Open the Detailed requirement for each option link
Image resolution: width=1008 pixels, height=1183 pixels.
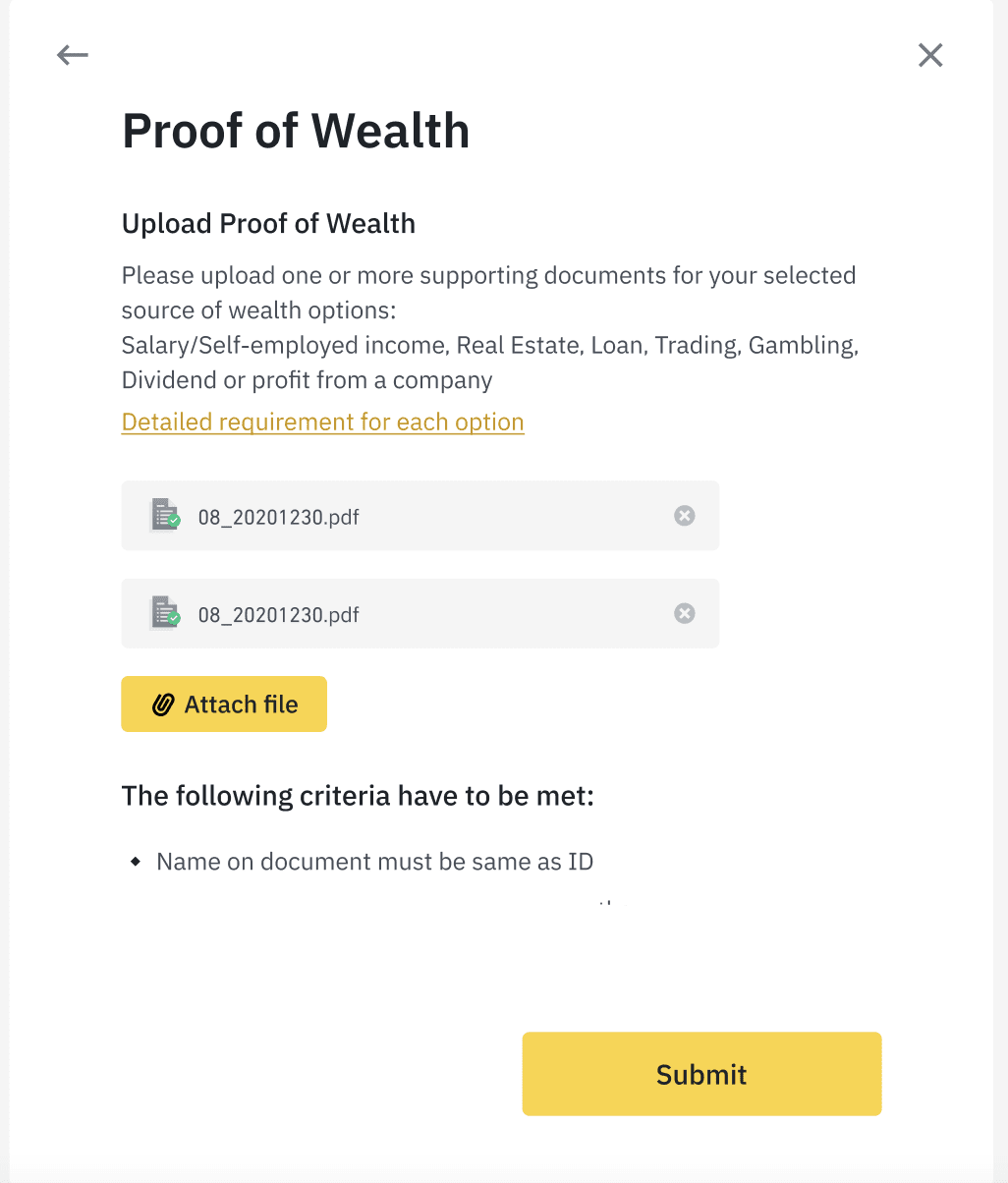322,422
